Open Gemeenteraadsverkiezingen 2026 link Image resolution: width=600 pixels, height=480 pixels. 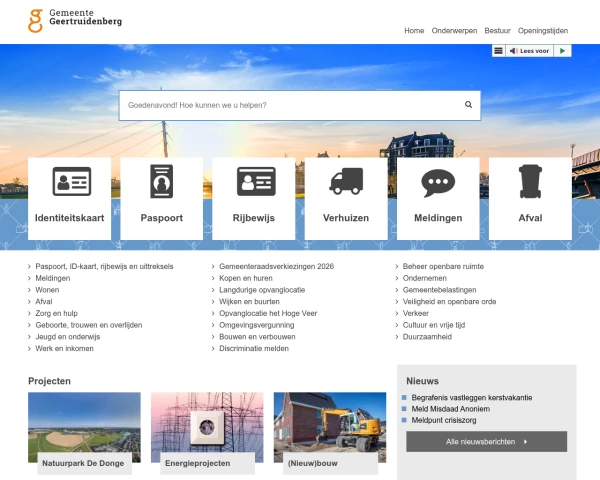(276, 266)
